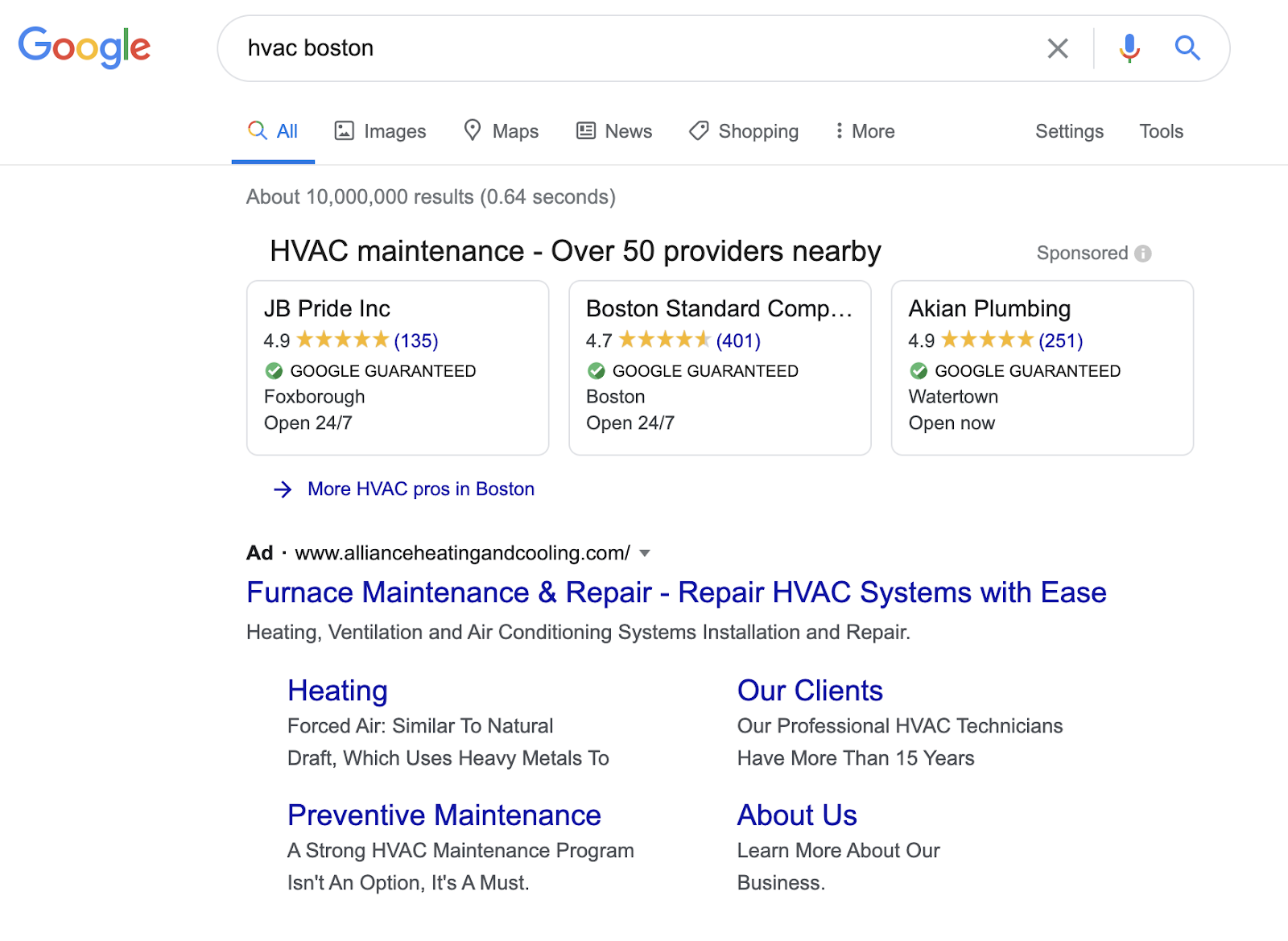Open the Preventive Maintenance sitelink

point(444,815)
